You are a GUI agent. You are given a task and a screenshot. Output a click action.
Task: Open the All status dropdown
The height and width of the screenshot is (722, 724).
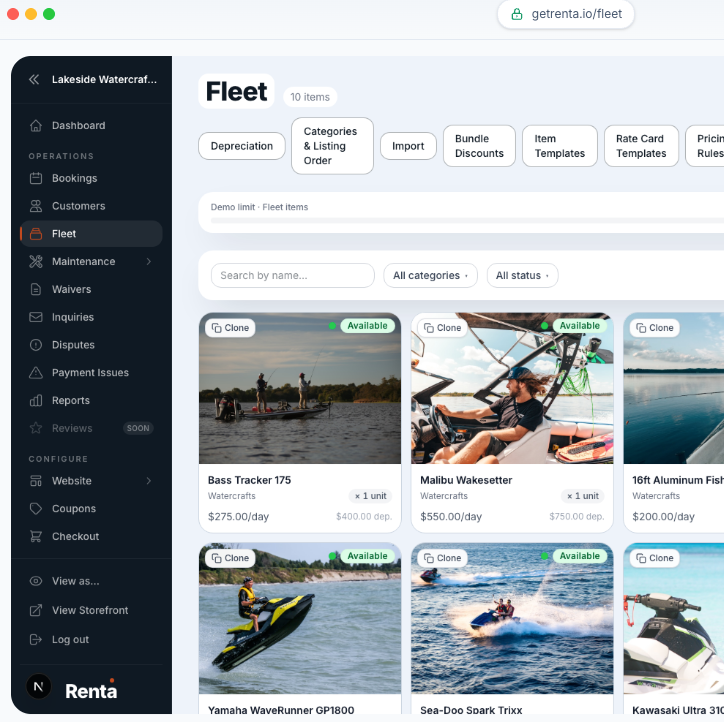(522, 276)
